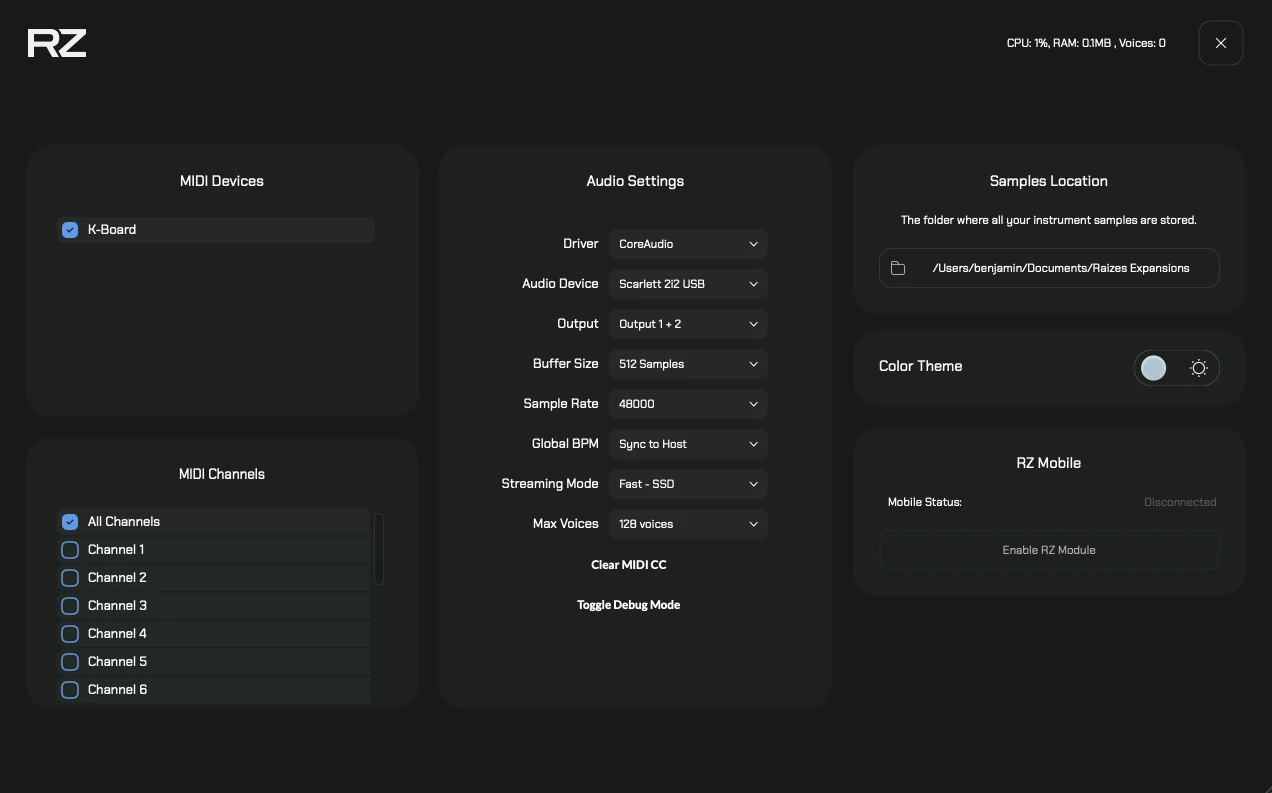Enable Channel 5
The height and width of the screenshot is (793, 1272).
[69, 661]
